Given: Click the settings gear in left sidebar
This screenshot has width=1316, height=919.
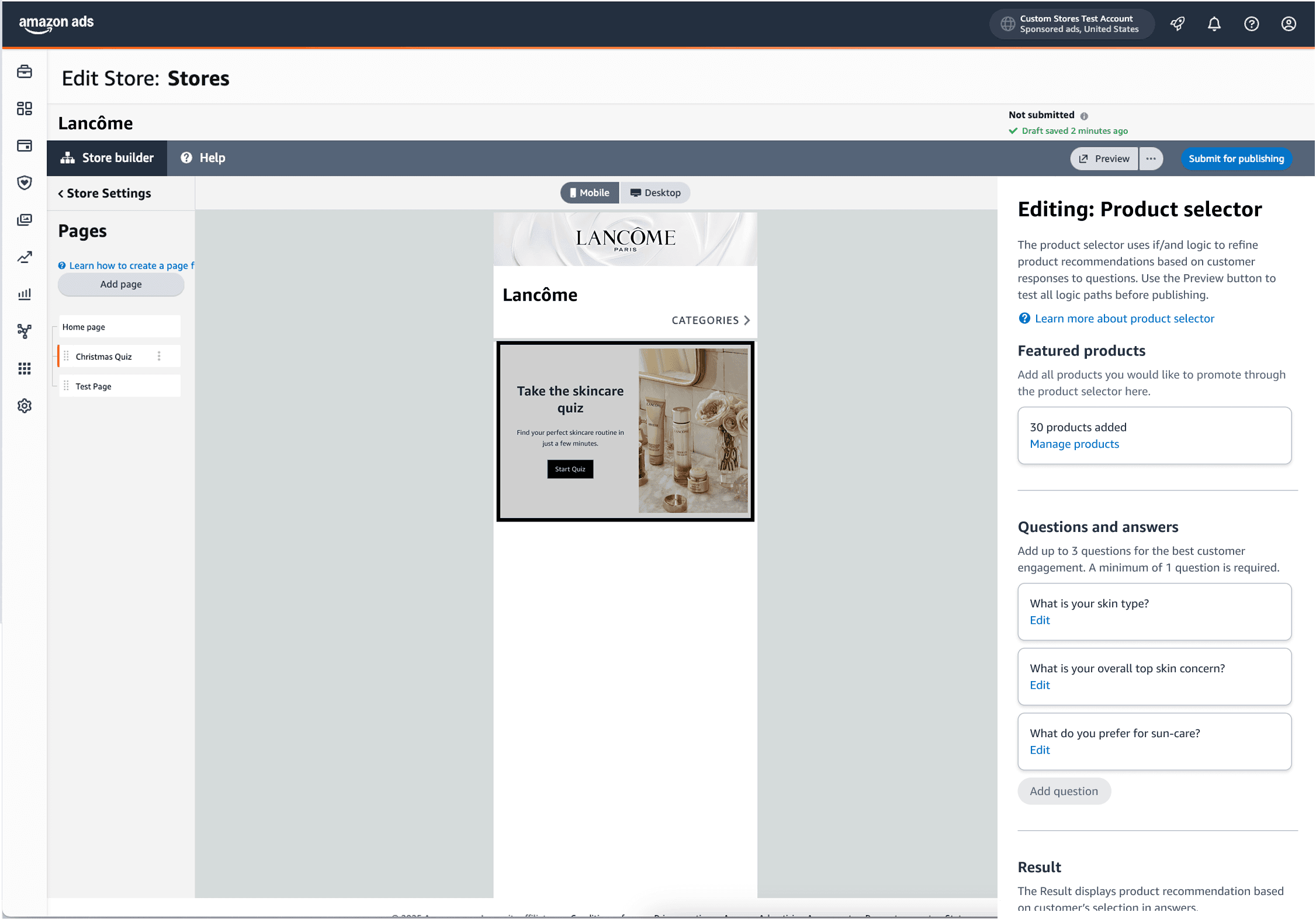Looking at the screenshot, I should point(25,406).
